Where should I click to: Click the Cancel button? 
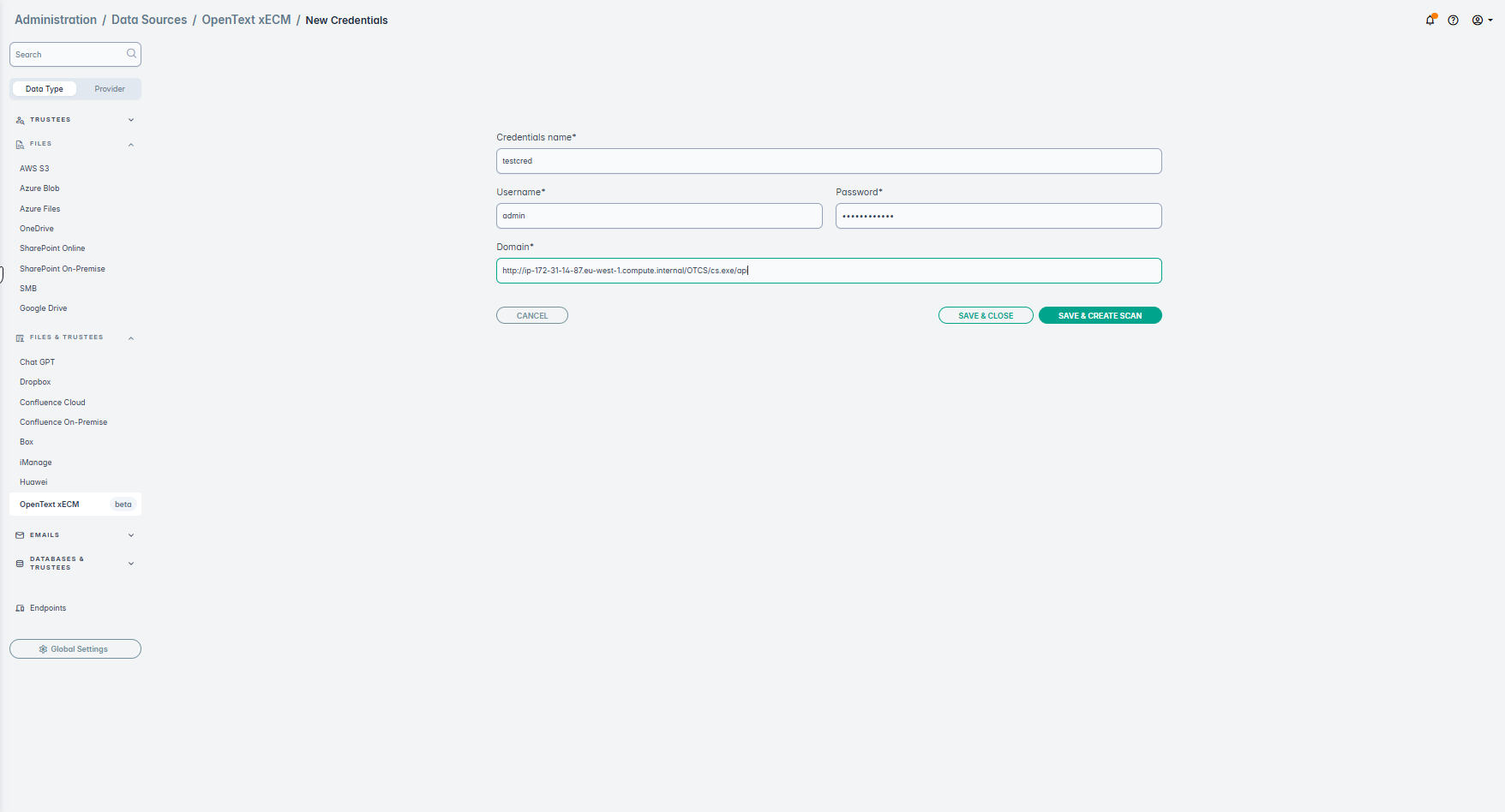[x=531, y=315]
